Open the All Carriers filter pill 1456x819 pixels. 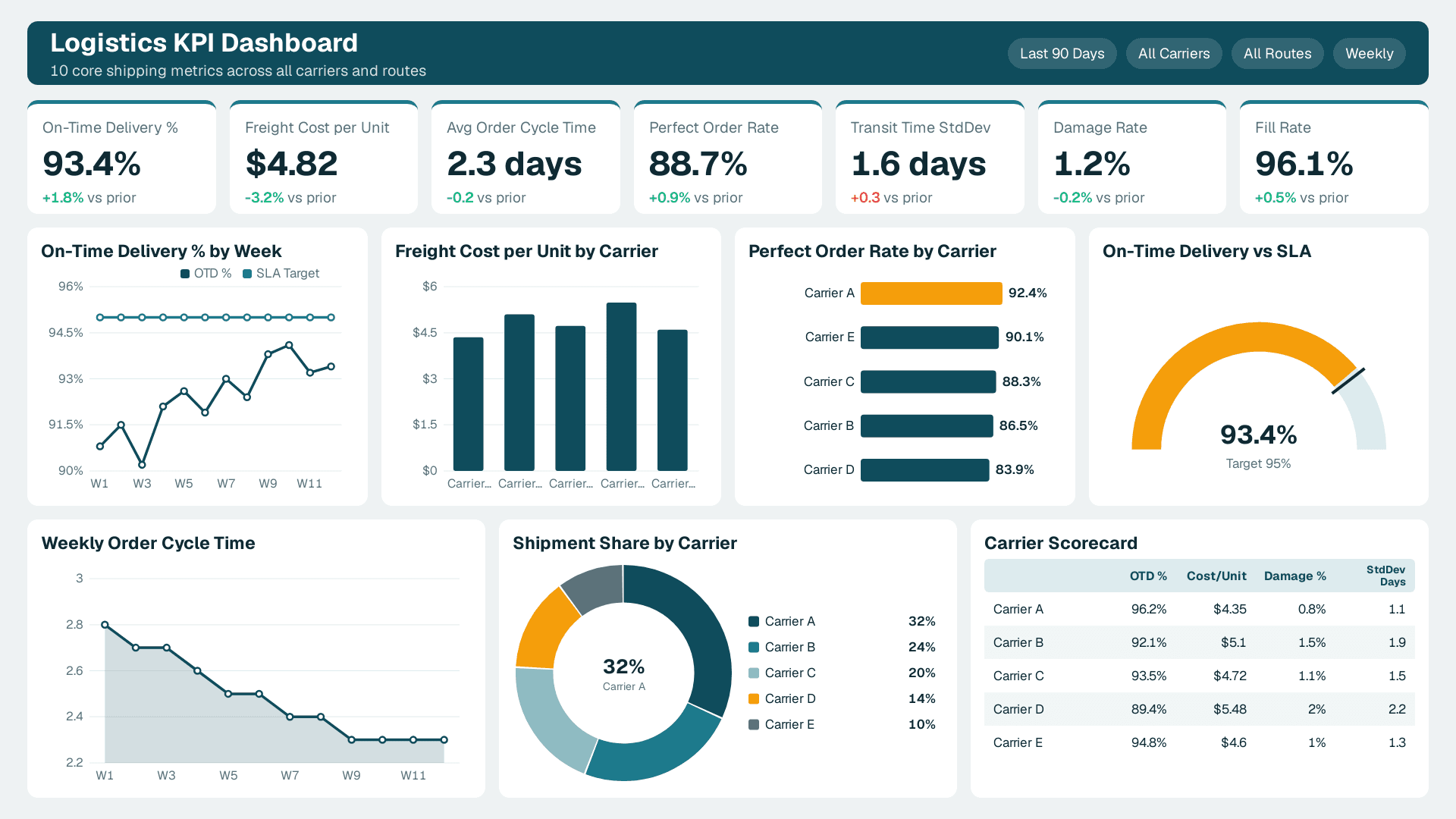tap(1174, 54)
